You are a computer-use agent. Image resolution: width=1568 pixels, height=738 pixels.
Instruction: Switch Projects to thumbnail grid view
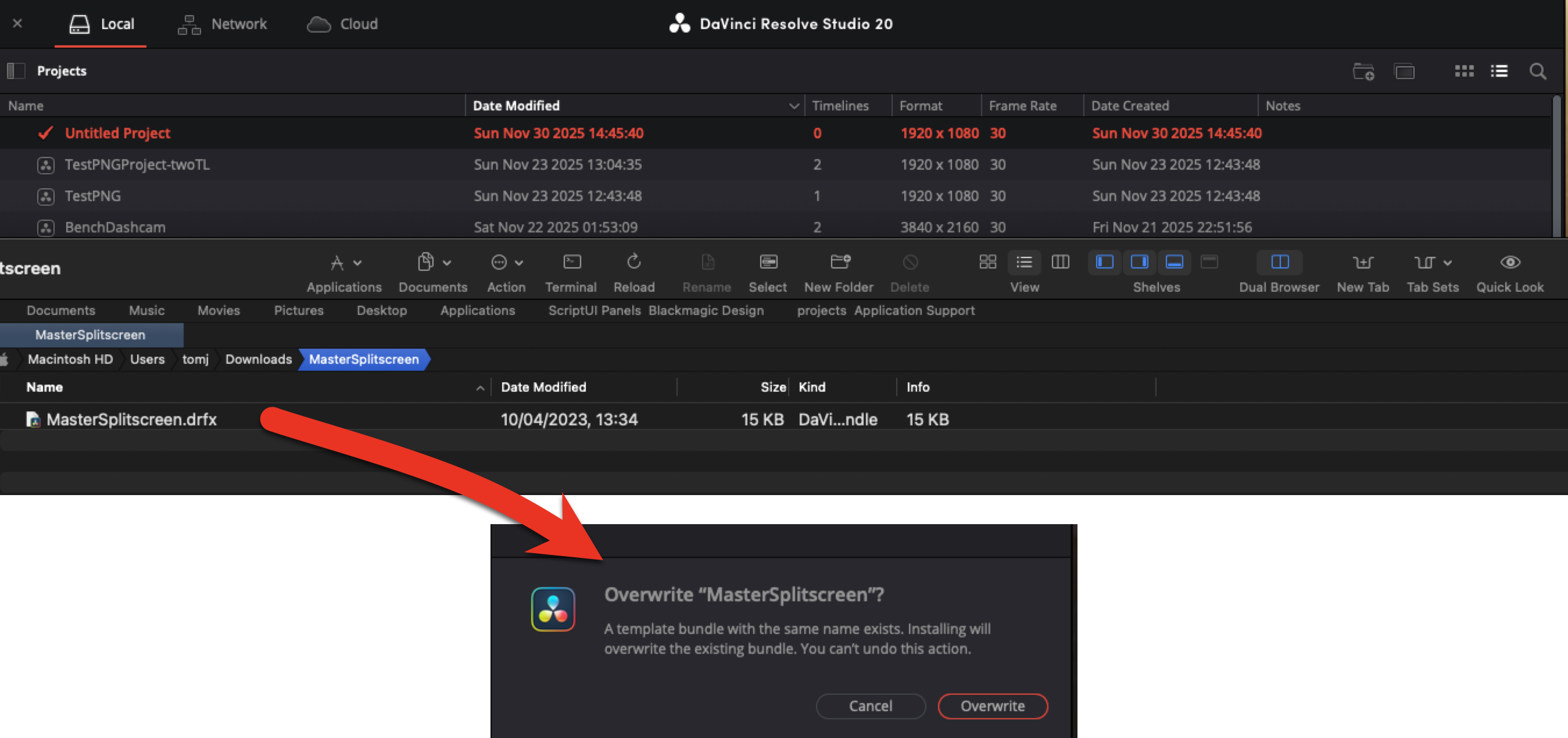click(x=1464, y=71)
